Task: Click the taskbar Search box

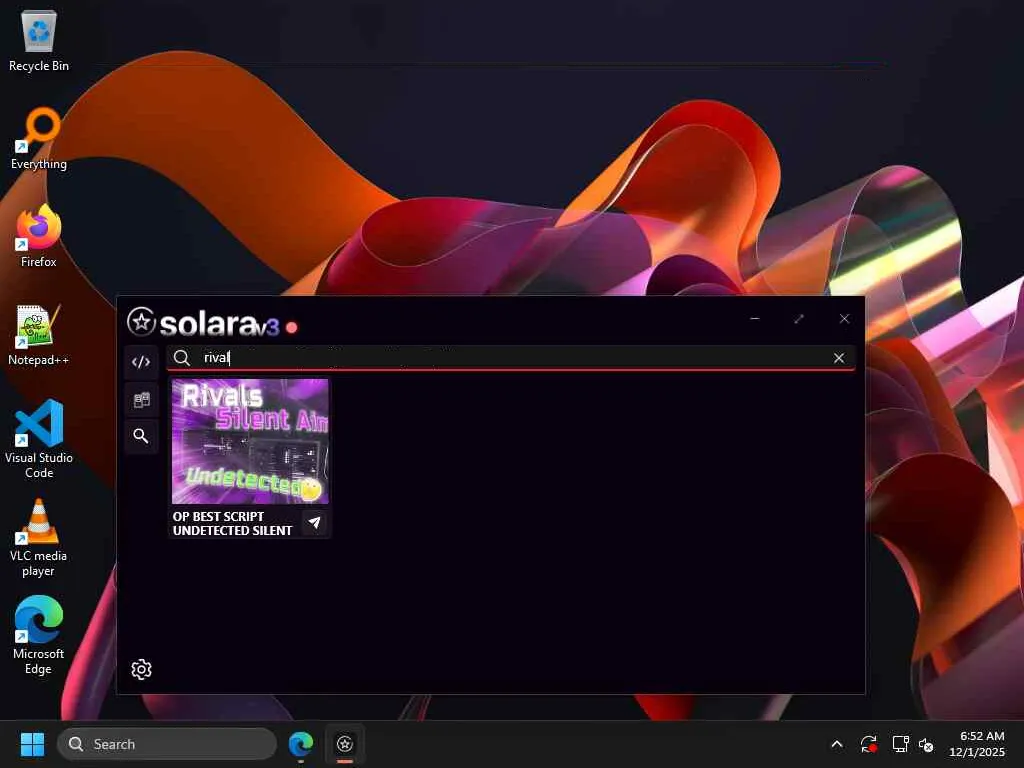Action: tap(167, 744)
